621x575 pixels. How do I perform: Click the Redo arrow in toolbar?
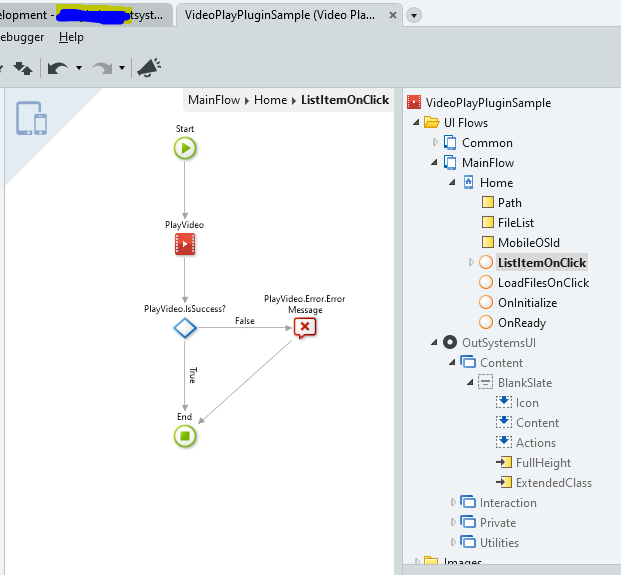[103, 68]
